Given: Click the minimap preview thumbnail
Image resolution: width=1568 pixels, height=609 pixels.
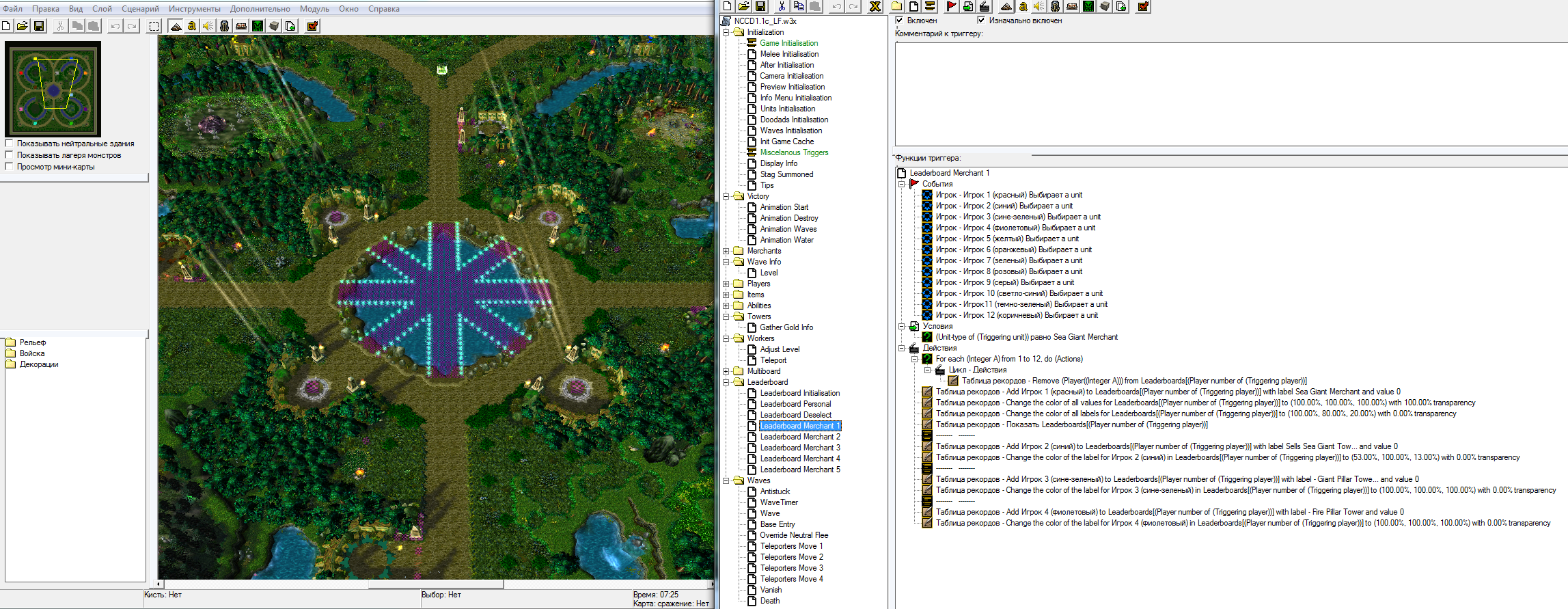Looking at the screenshot, I should (53, 89).
